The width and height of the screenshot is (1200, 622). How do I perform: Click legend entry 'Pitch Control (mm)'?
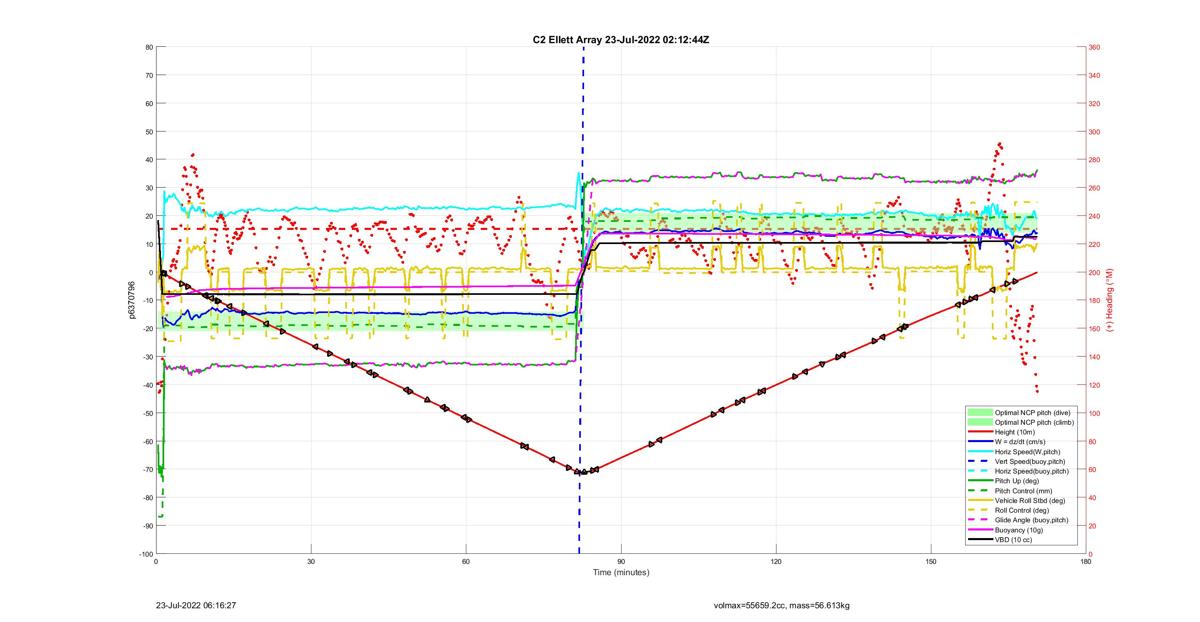(1025, 491)
